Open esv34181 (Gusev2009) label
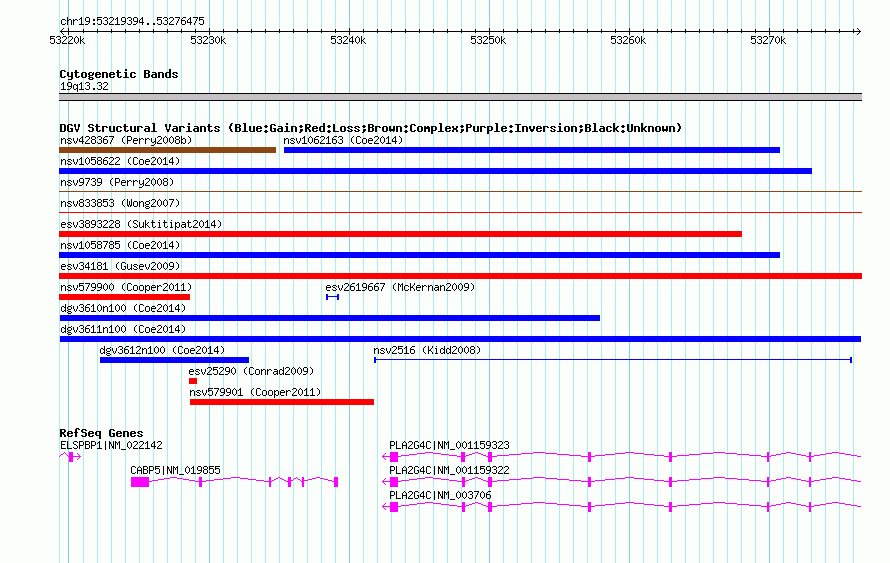 pyautogui.click(x=120, y=266)
